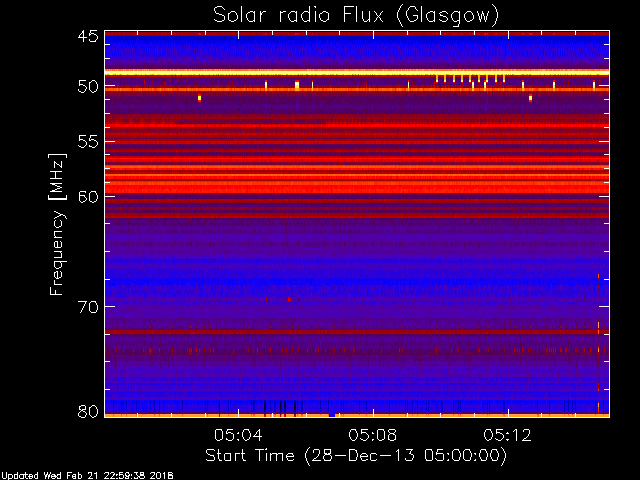Click the 55 MHz frequency axis label
This screenshot has height=480, width=640.
[x=88, y=142]
